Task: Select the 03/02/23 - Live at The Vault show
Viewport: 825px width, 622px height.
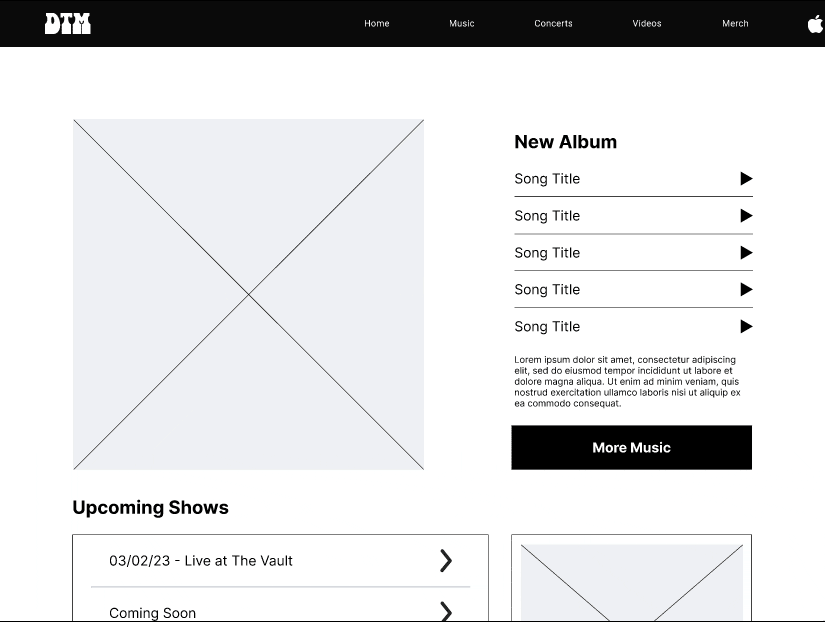Action: pos(201,561)
